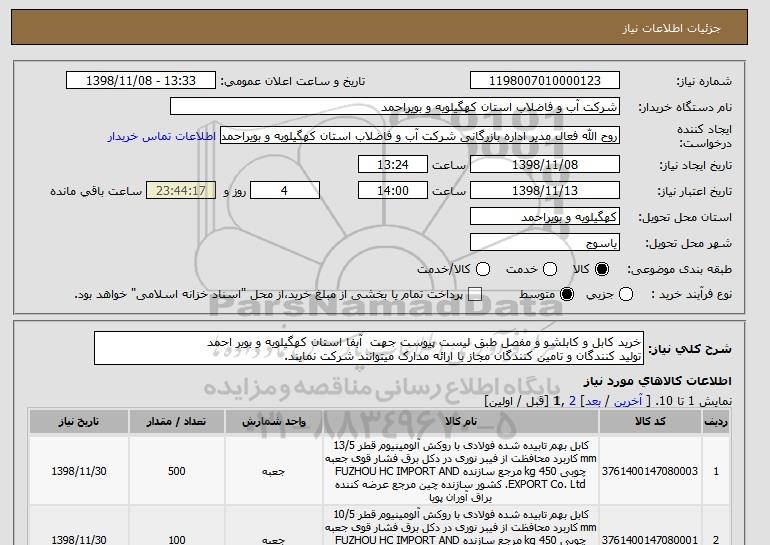Click the creation date field 1398/11/08

[x=545, y=164]
